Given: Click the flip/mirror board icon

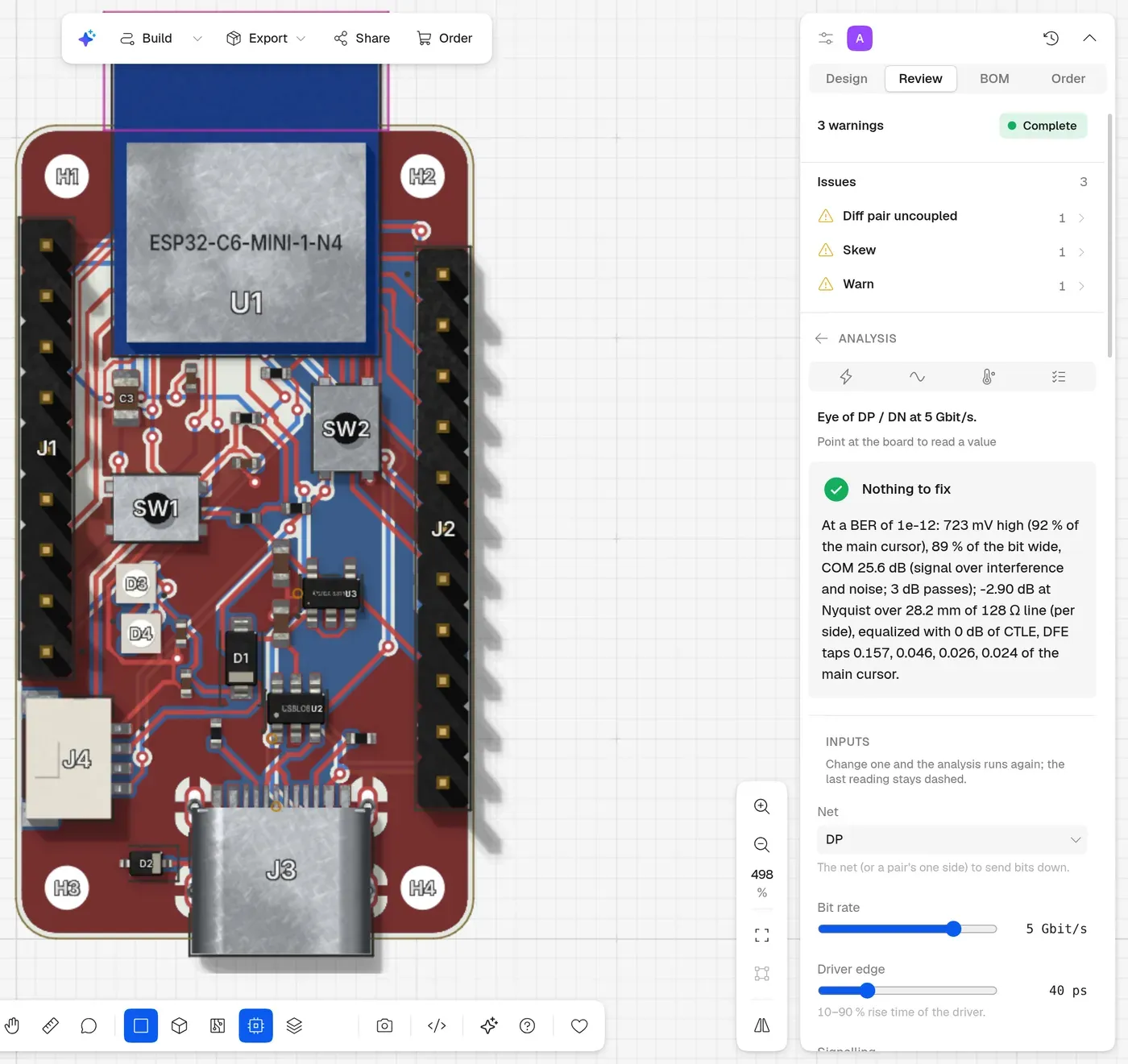Looking at the screenshot, I should tap(761, 1025).
